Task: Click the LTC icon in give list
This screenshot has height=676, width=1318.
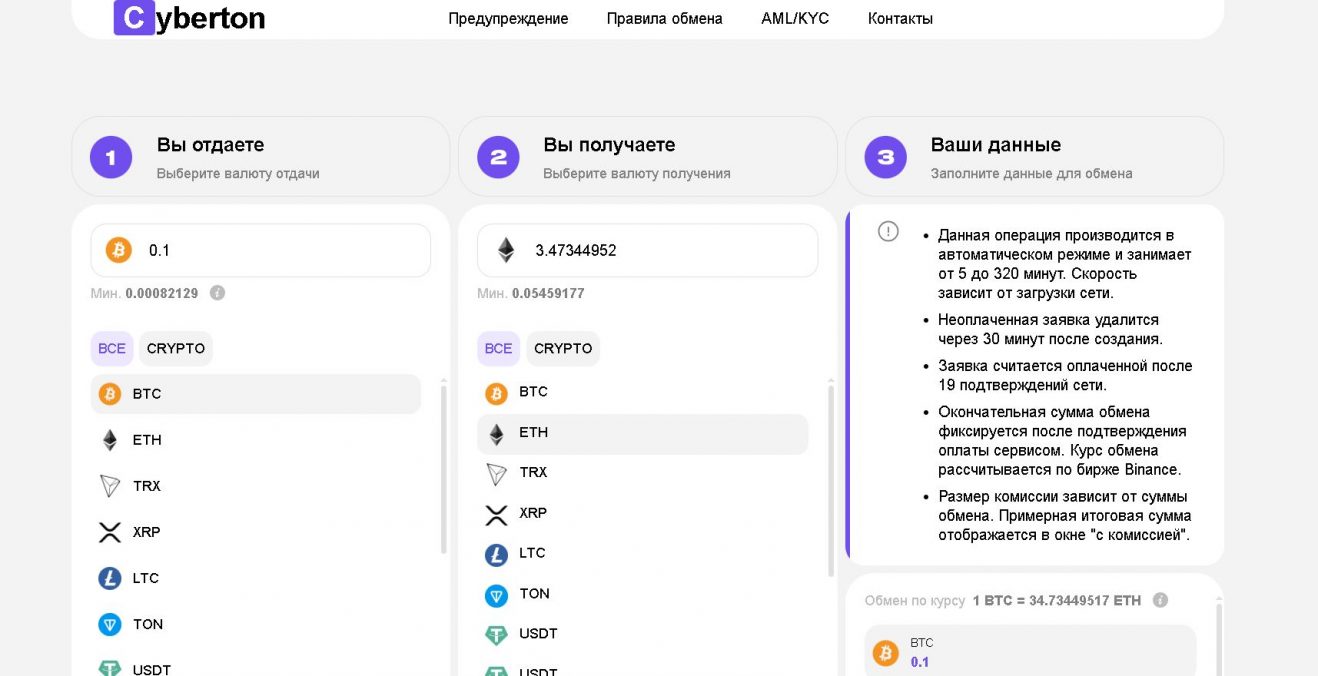Action: (x=110, y=578)
